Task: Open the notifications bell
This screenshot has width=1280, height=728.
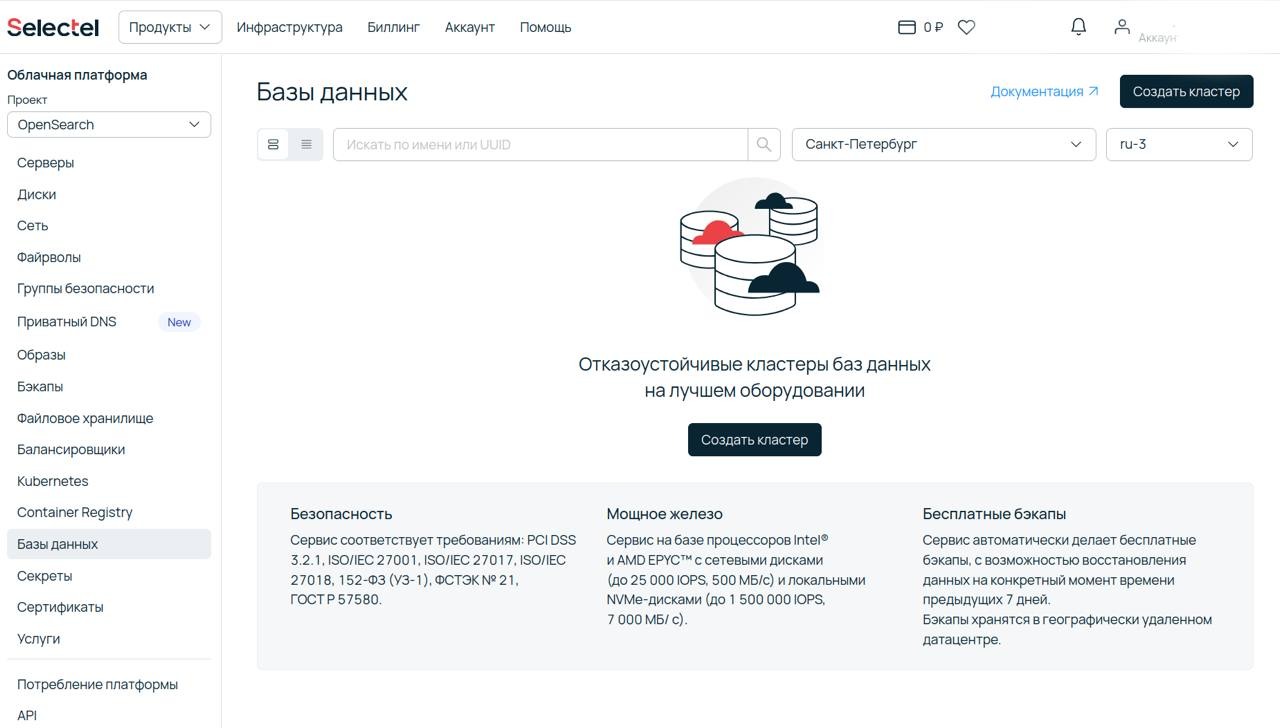Action: pos(1078,27)
